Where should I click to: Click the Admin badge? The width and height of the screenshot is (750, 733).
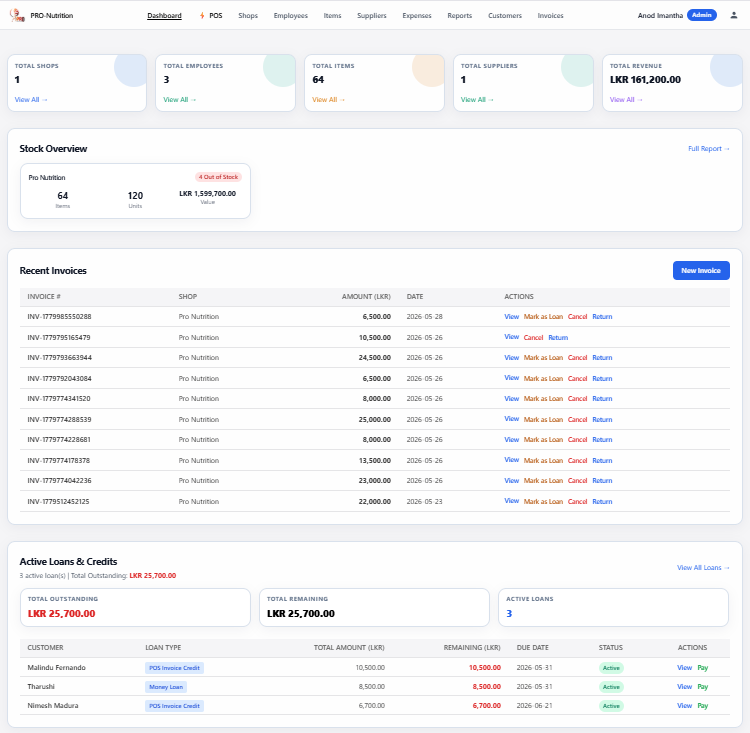pos(701,15)
